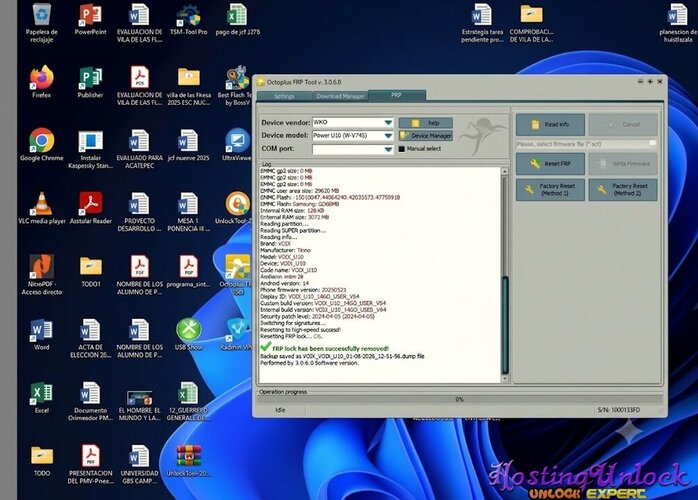Click the 'Backup saved as' log line
The width and height of the screenshot is (698, 500).
[x=342, y=356]
